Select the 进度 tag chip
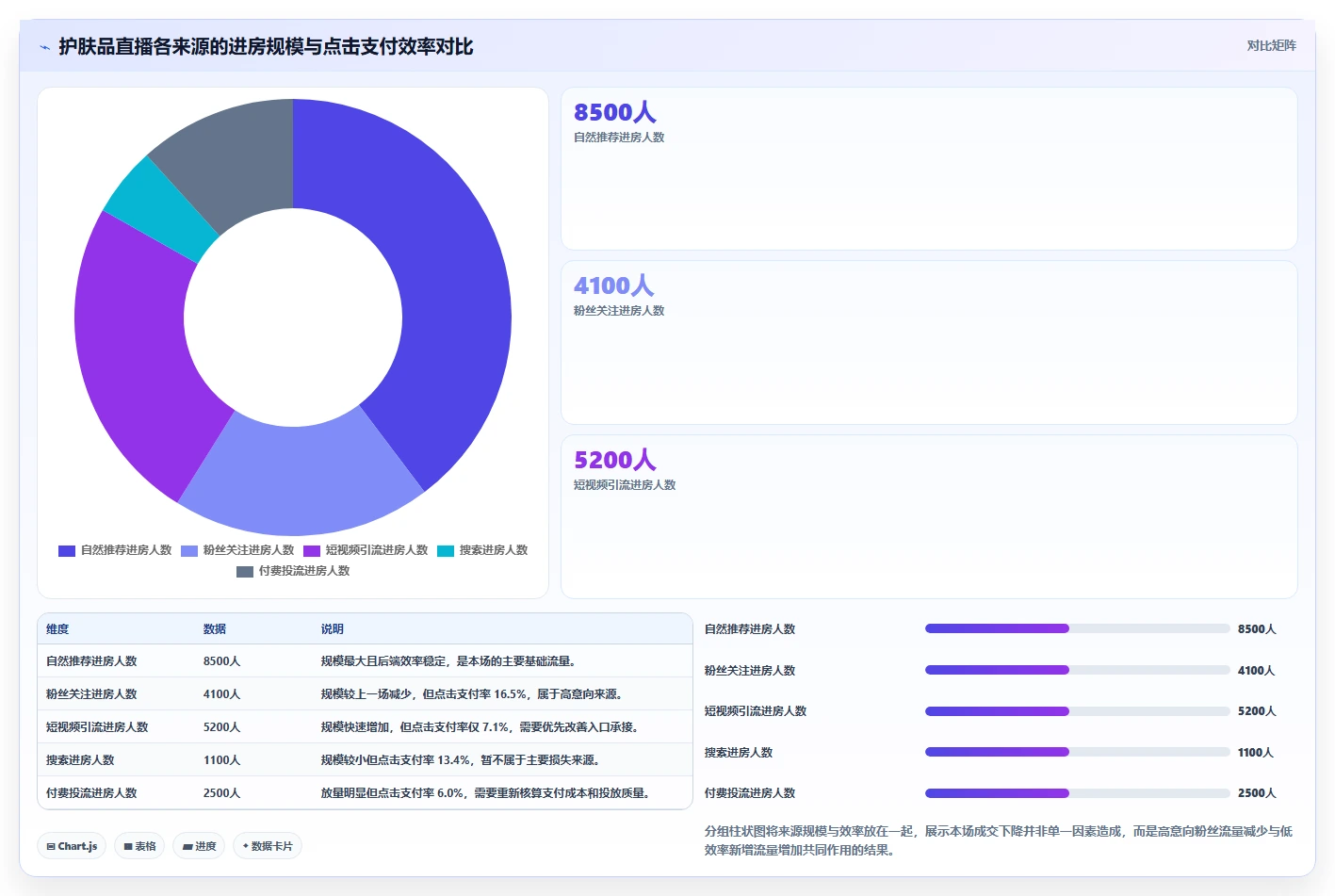 199,846
